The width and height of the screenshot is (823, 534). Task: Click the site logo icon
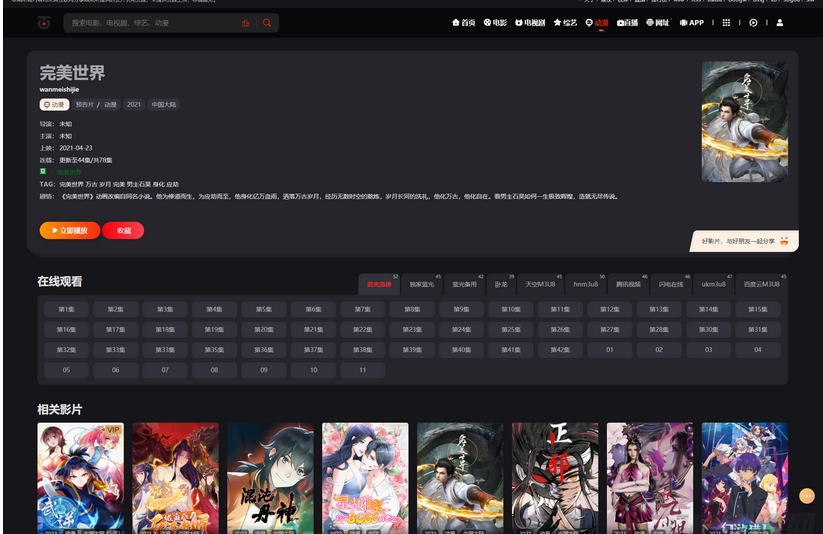(x=44, y=23)
